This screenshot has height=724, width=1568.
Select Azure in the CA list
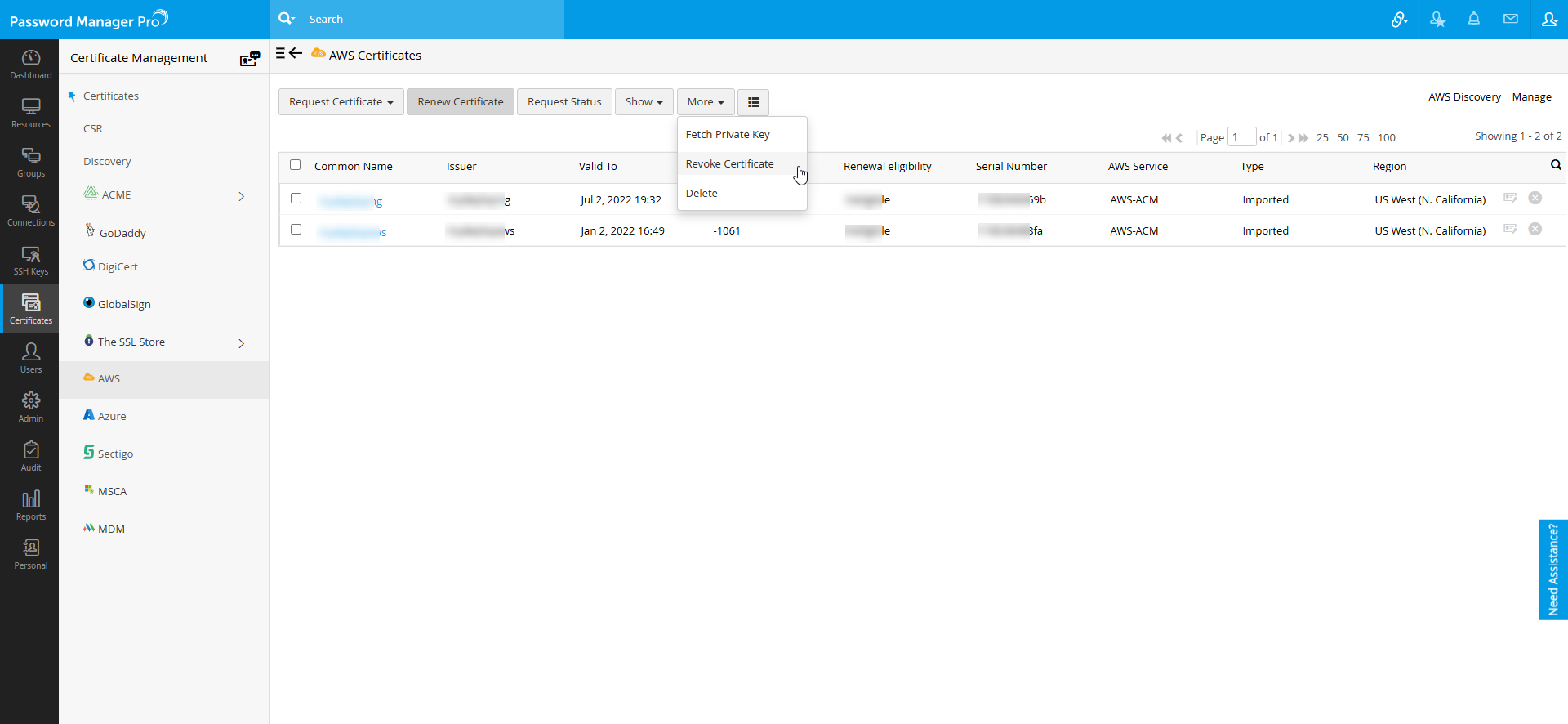112,416
